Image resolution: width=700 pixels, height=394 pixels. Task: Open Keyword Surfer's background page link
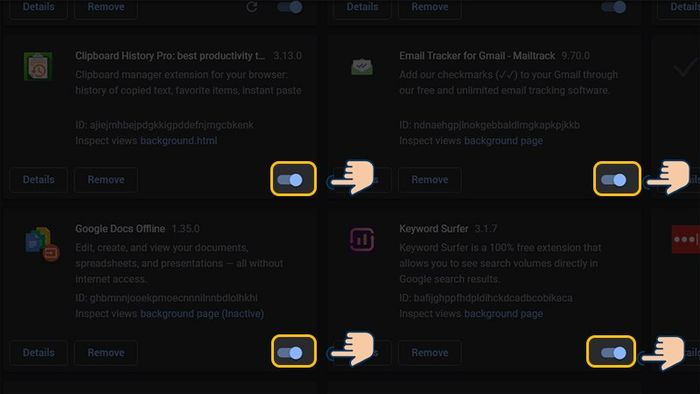[504, 314]
